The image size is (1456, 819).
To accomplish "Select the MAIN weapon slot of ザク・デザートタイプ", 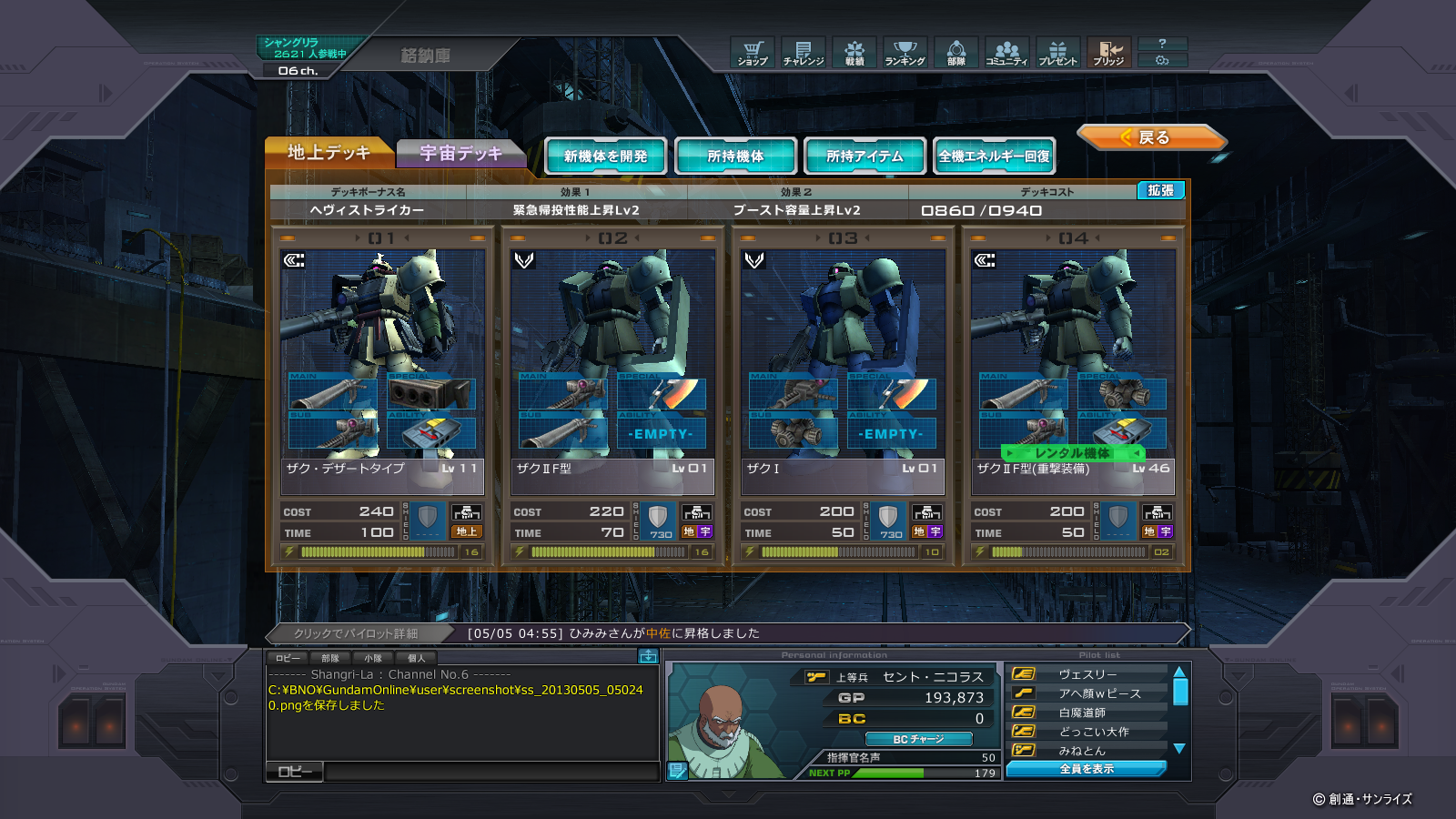I will [333, 392].
